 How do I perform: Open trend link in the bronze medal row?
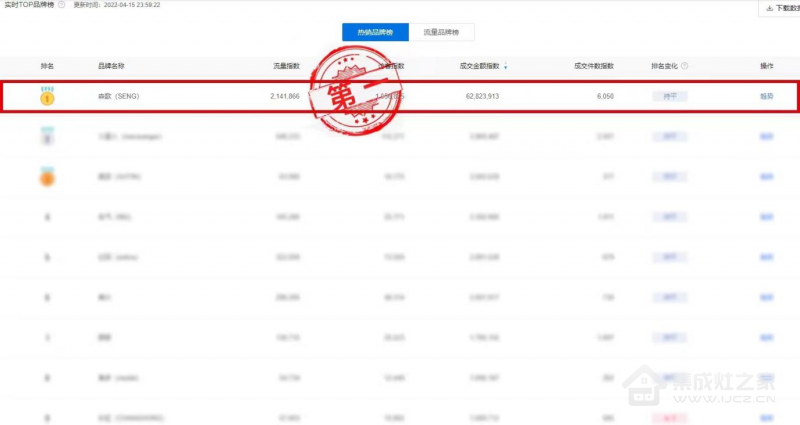(766, 177)
